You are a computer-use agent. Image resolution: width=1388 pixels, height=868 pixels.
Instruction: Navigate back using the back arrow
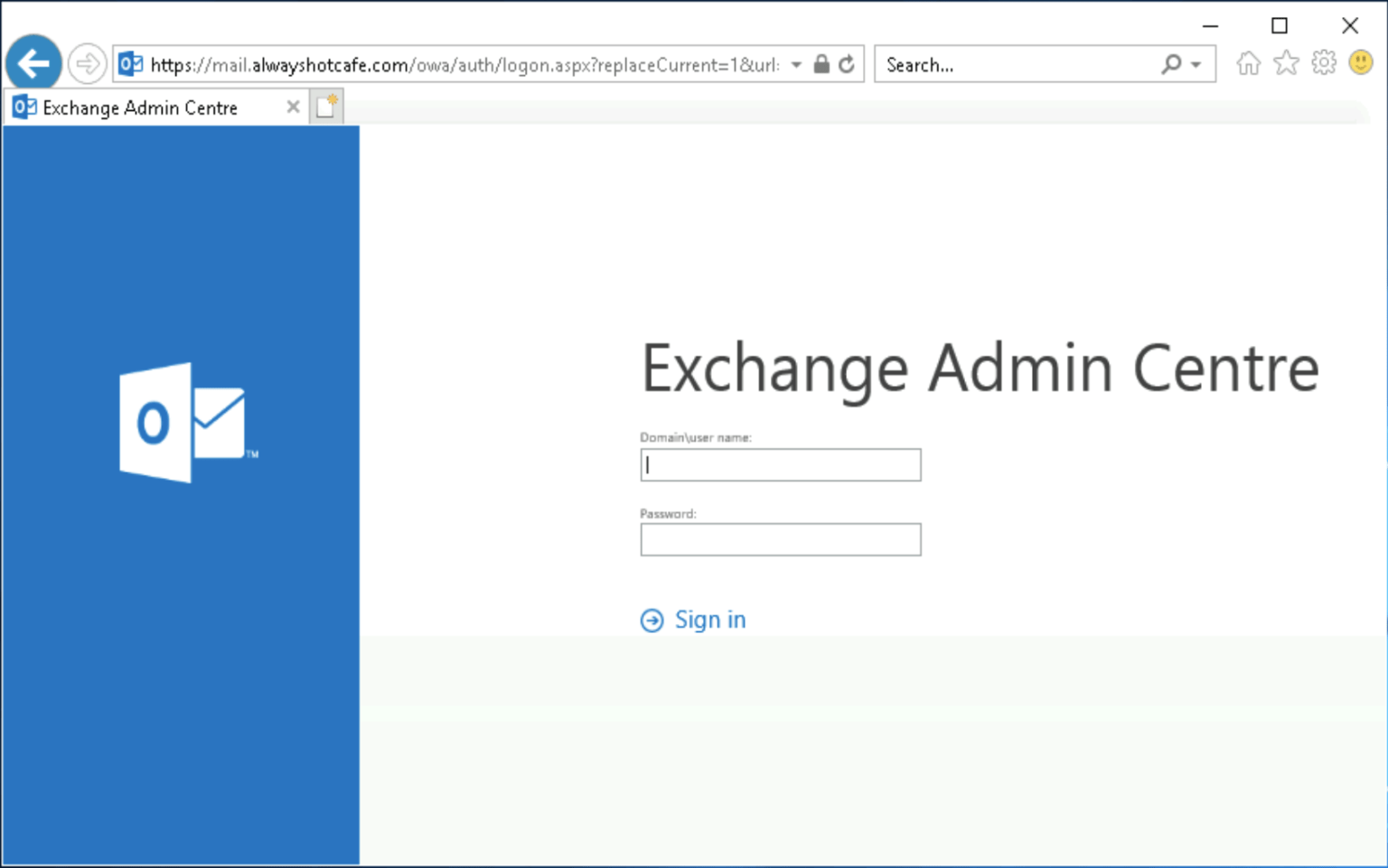(x=33, y=62)
